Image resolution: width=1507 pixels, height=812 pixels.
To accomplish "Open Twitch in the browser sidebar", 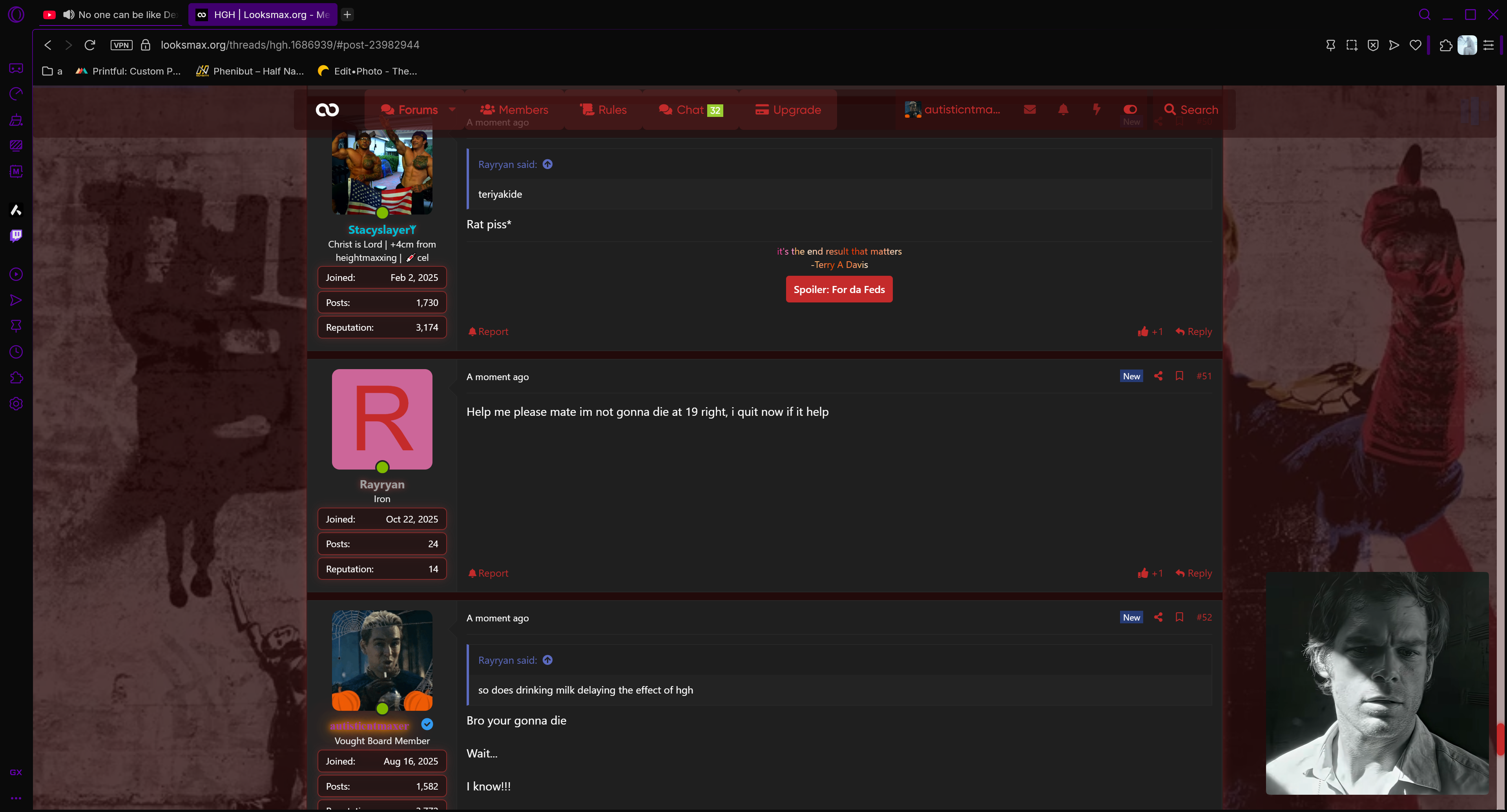I will coord(16,236).
